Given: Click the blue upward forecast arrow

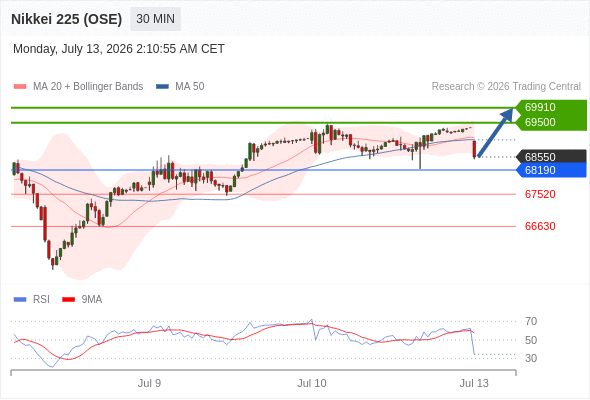Looking at the screenshot, I should pos(496,132).
